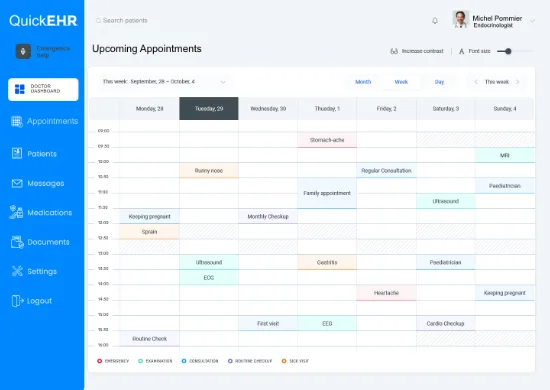
Task: Click the Medications sidebar icon
Action: 16,212
